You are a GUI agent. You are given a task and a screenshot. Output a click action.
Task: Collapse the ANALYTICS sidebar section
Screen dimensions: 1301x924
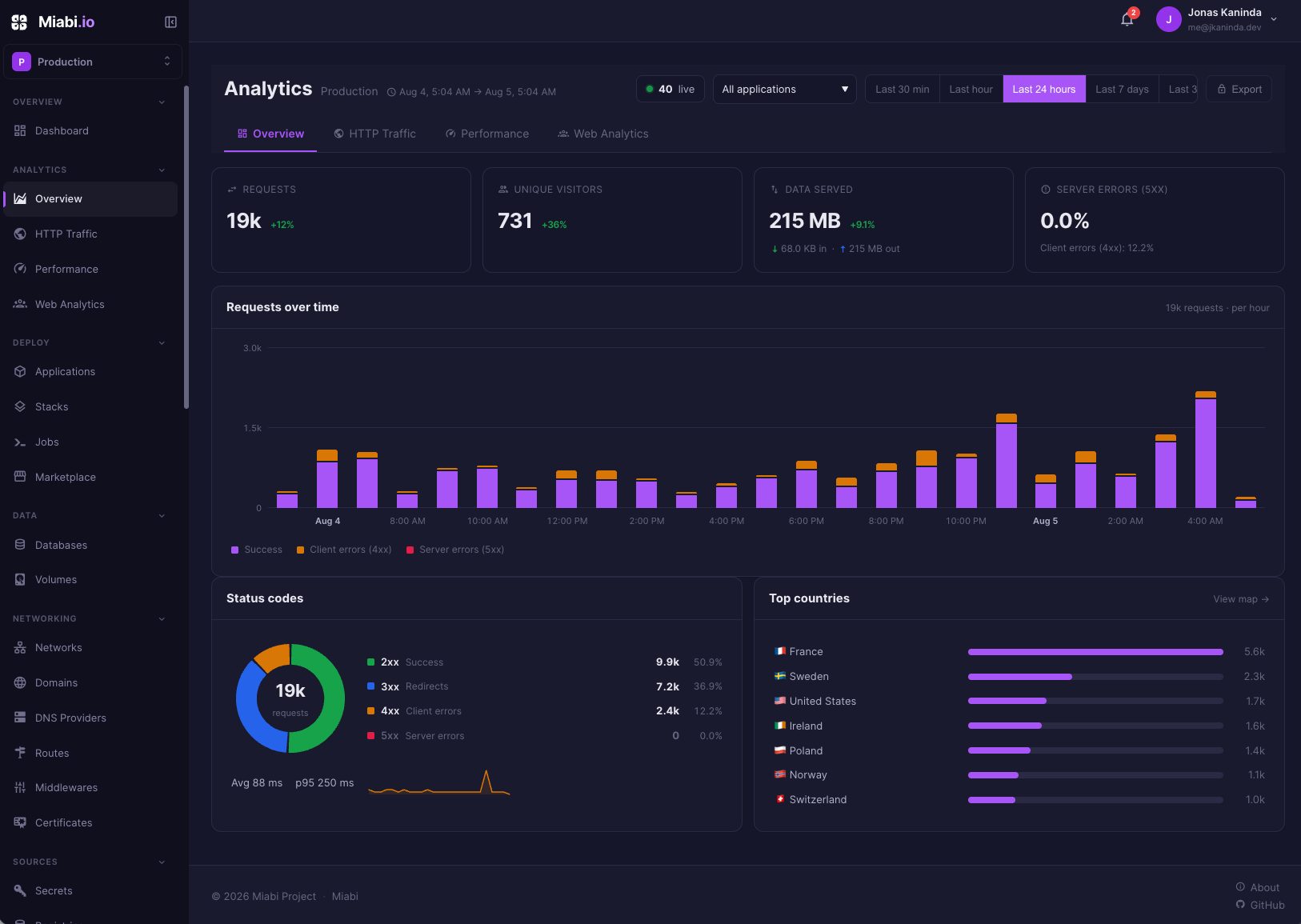(x=162, y=170)
